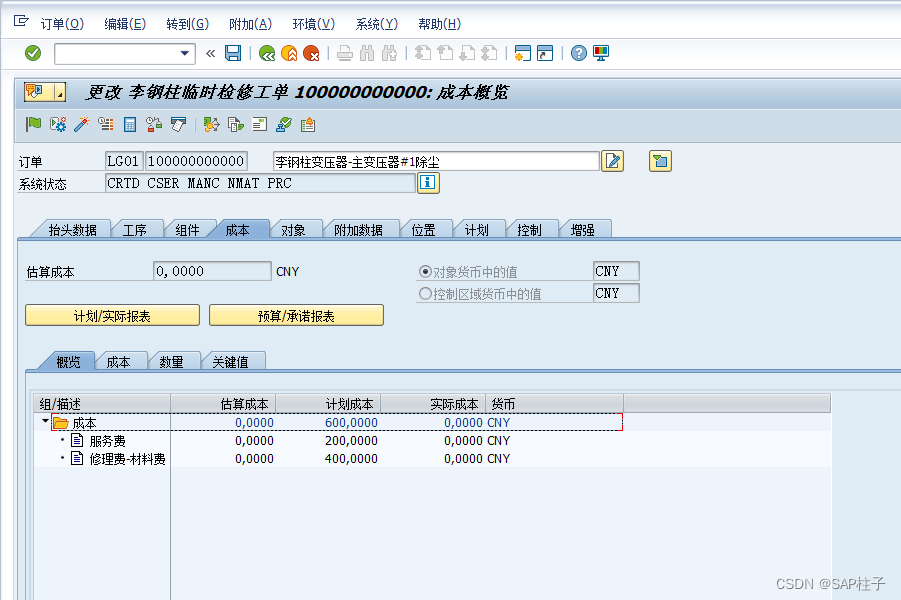Click the wand icon in application toolbar
The height and width of the screenshot is (600, 901).
click(82, 124)
